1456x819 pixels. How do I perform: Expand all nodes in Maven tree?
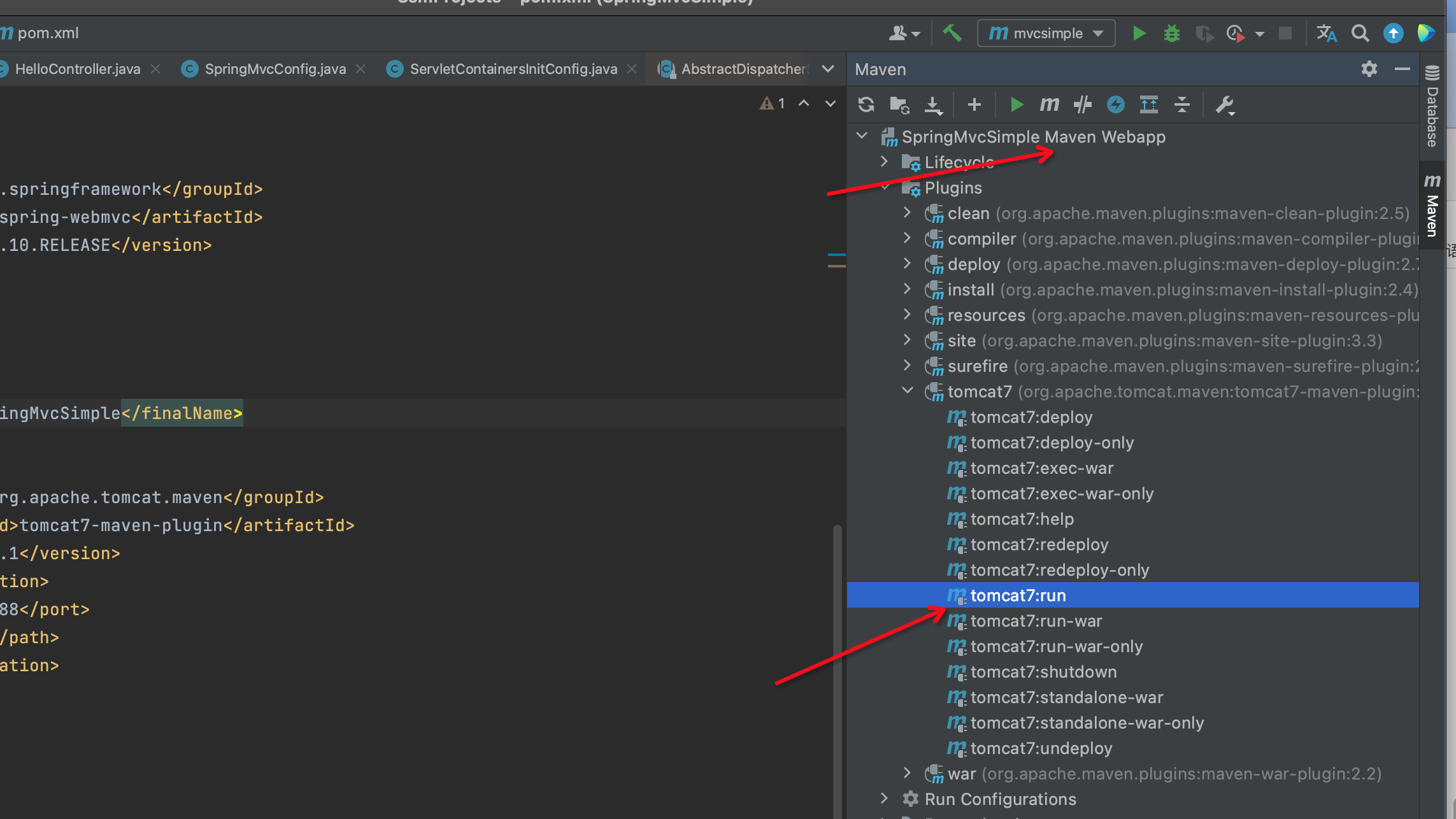1149,104
